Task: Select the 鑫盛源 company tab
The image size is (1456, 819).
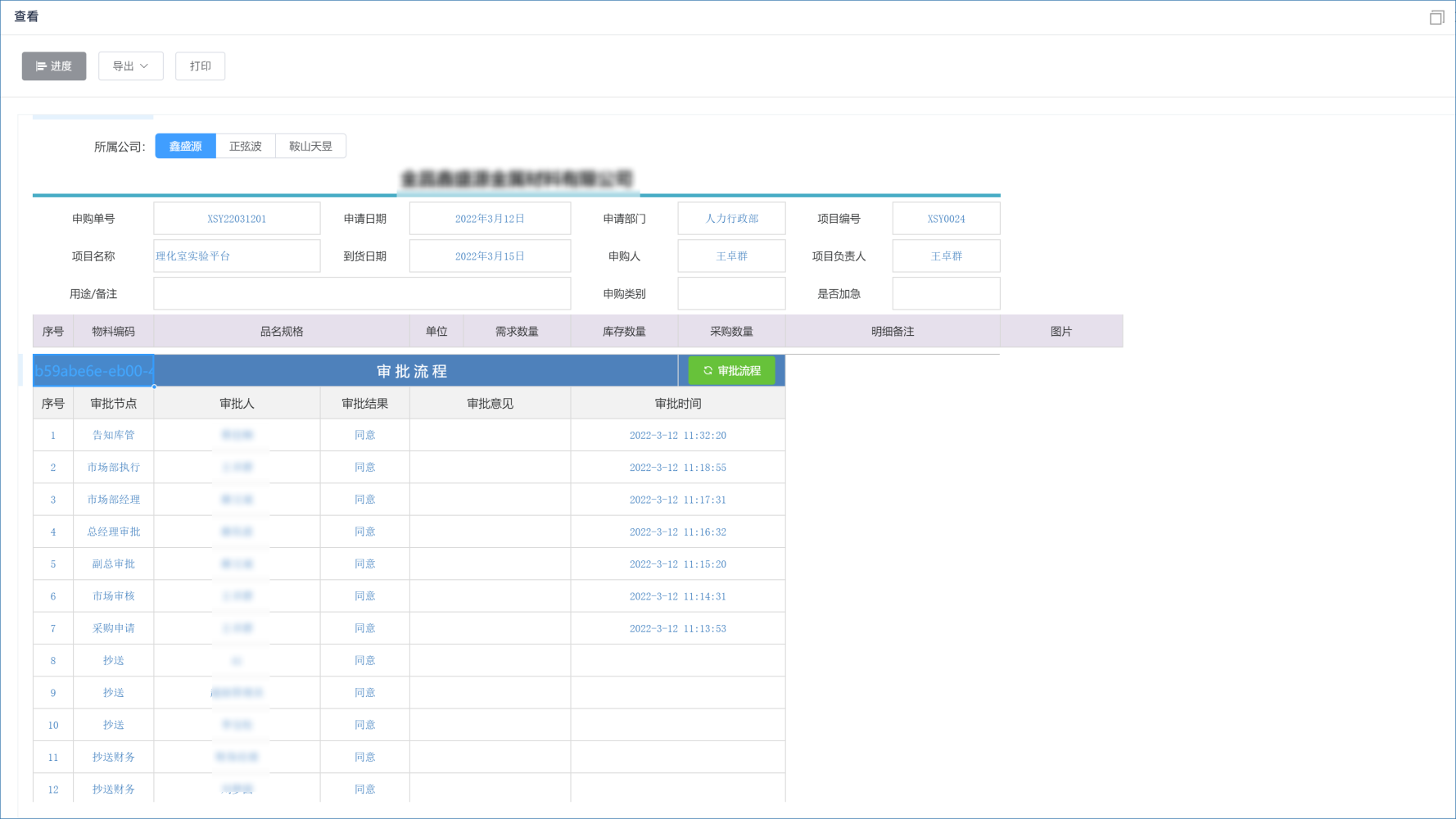Action: pyautogui.click(x=186, y=146)
